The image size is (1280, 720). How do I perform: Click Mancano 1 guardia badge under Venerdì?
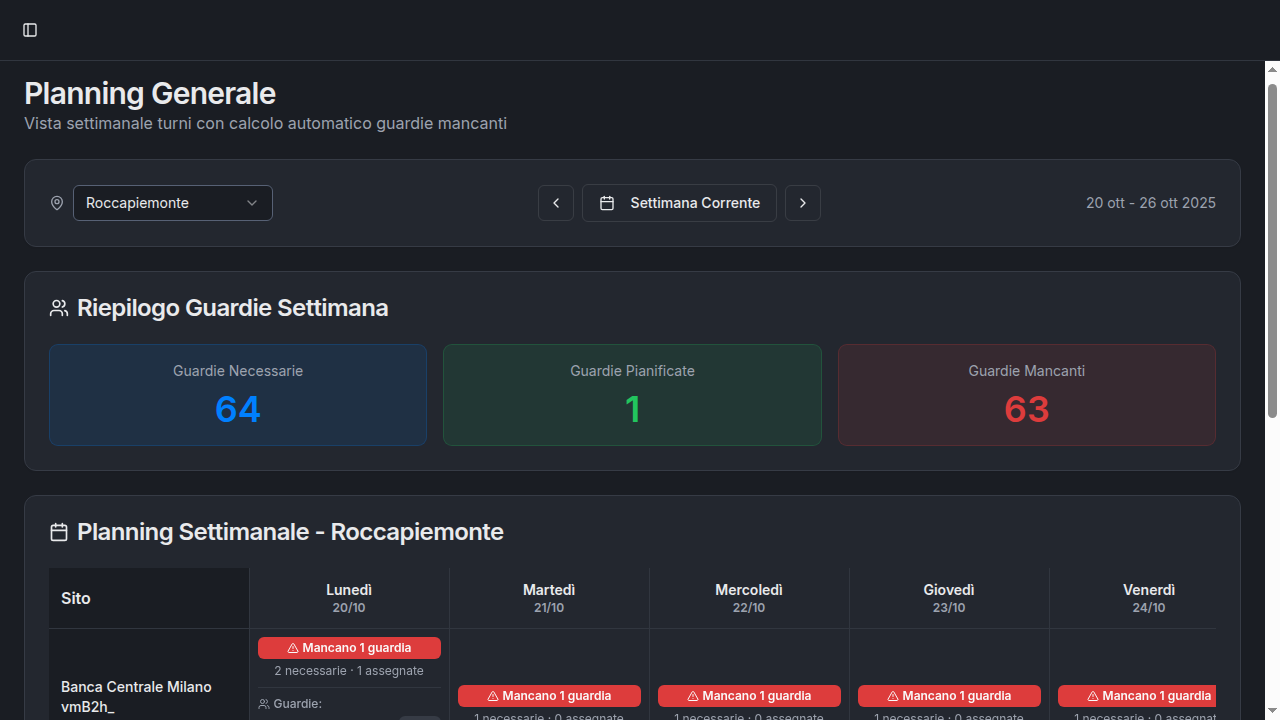(1137, 696)
